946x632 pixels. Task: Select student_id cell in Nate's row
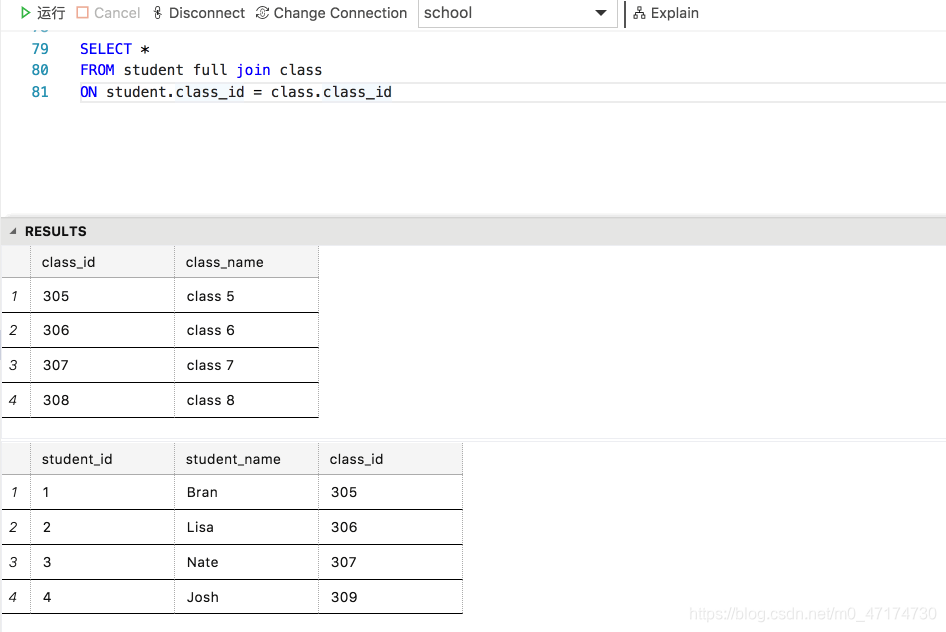103,562
